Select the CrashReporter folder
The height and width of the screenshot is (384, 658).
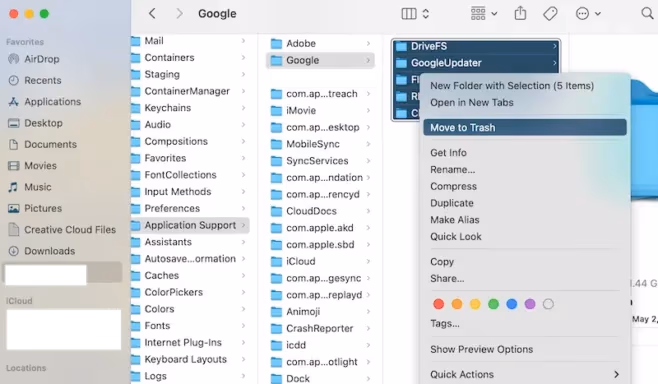(320, 328)
